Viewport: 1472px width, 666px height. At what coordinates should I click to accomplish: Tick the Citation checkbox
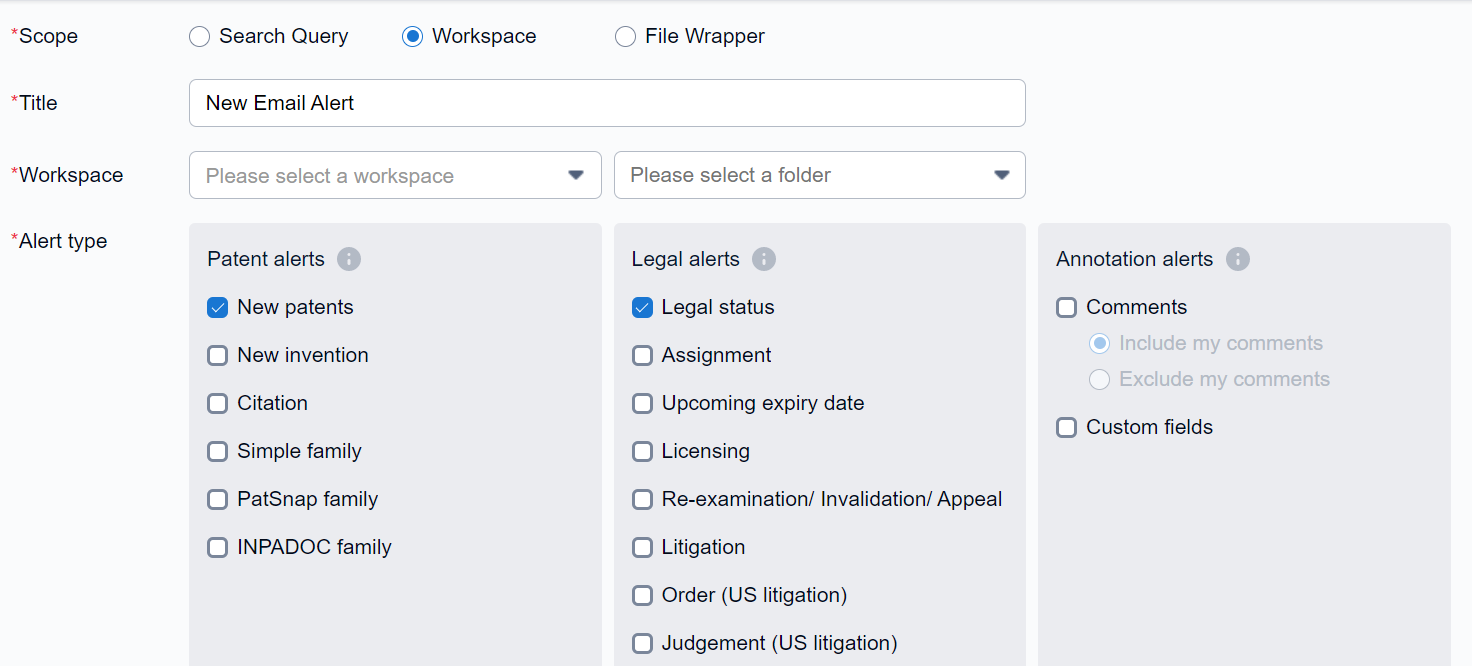(x=218, y=404)
